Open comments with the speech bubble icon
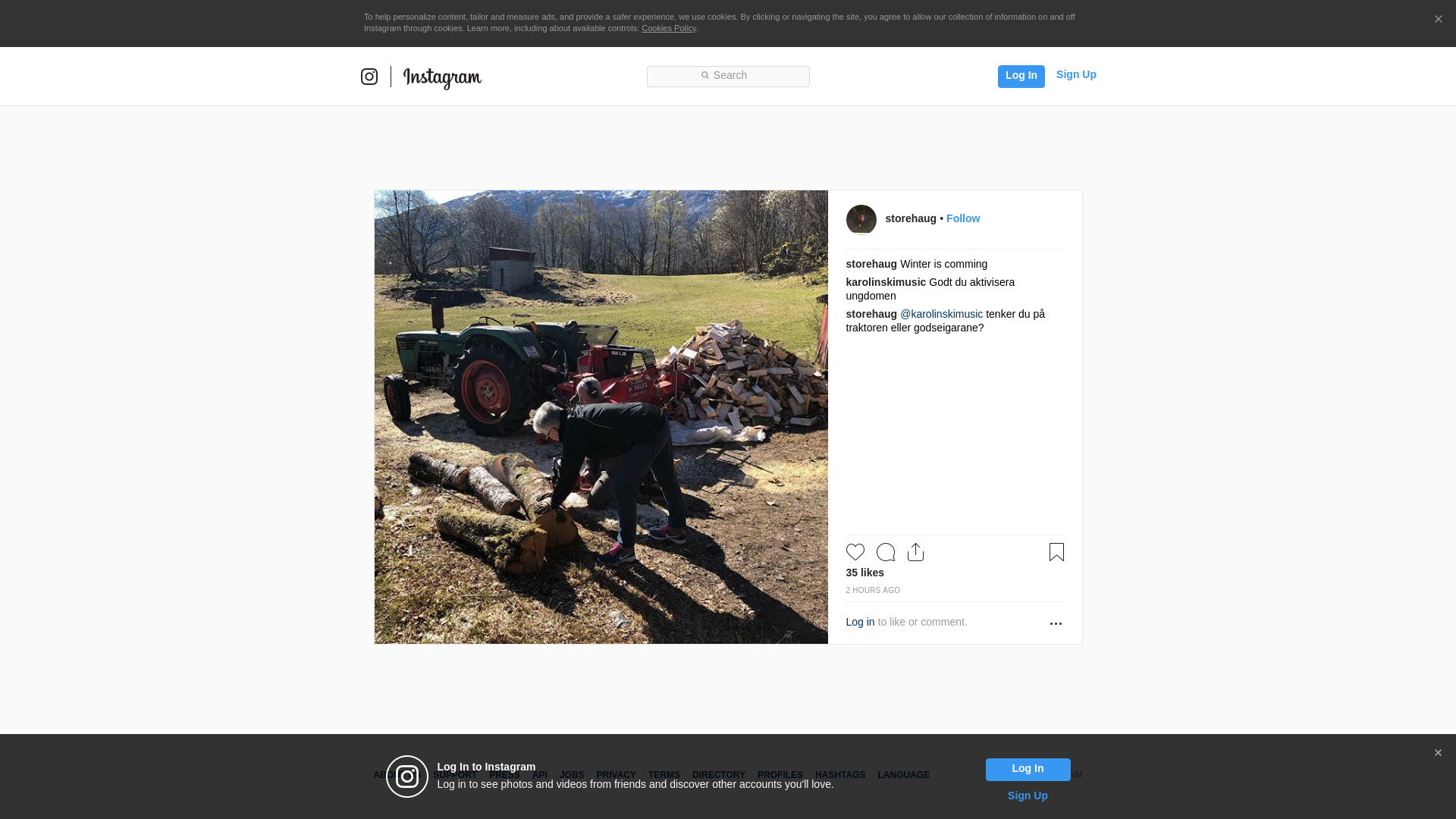This screenshot has width=1456, height=819. 886,552
